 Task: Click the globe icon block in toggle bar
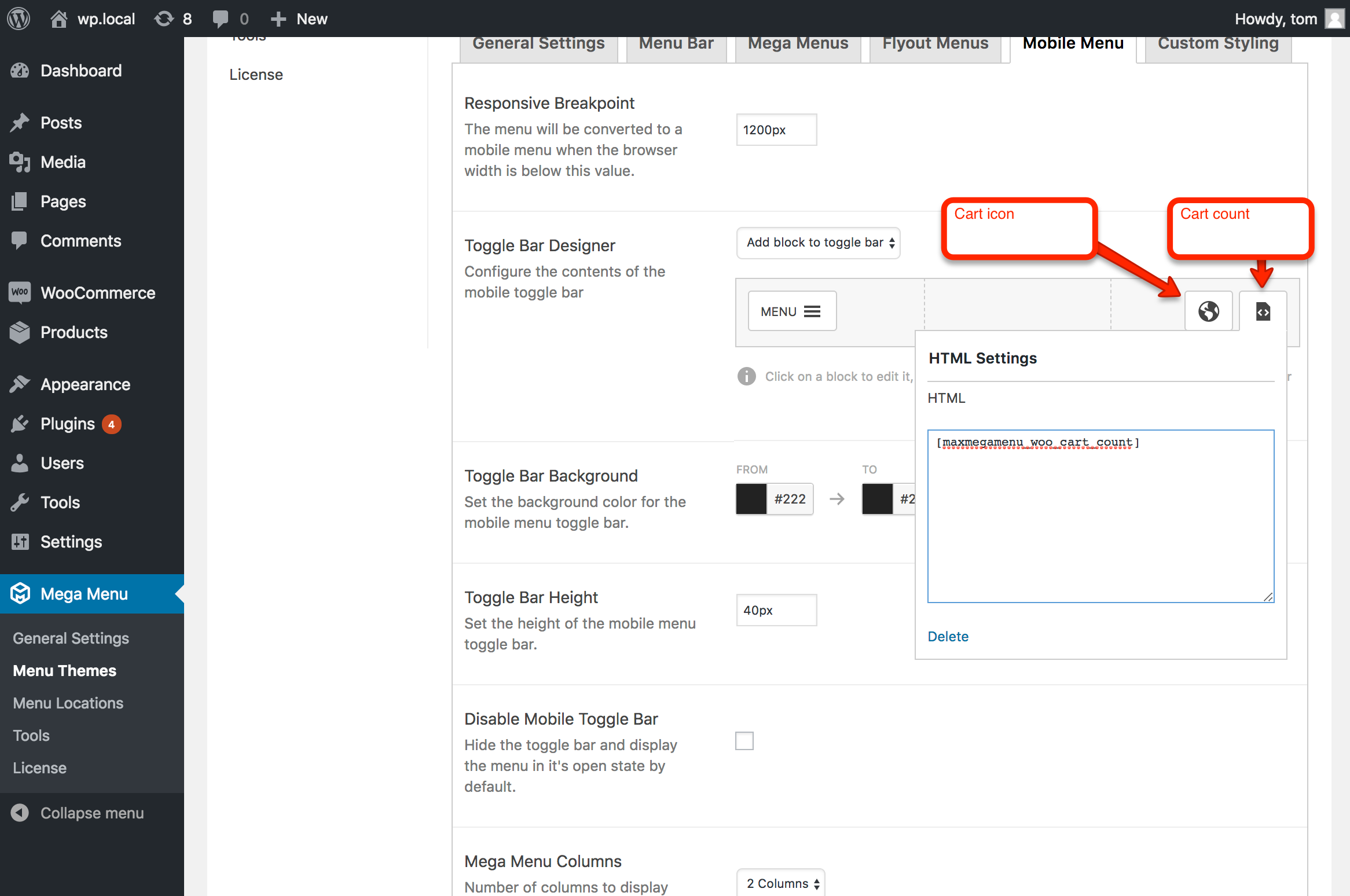1208,311
